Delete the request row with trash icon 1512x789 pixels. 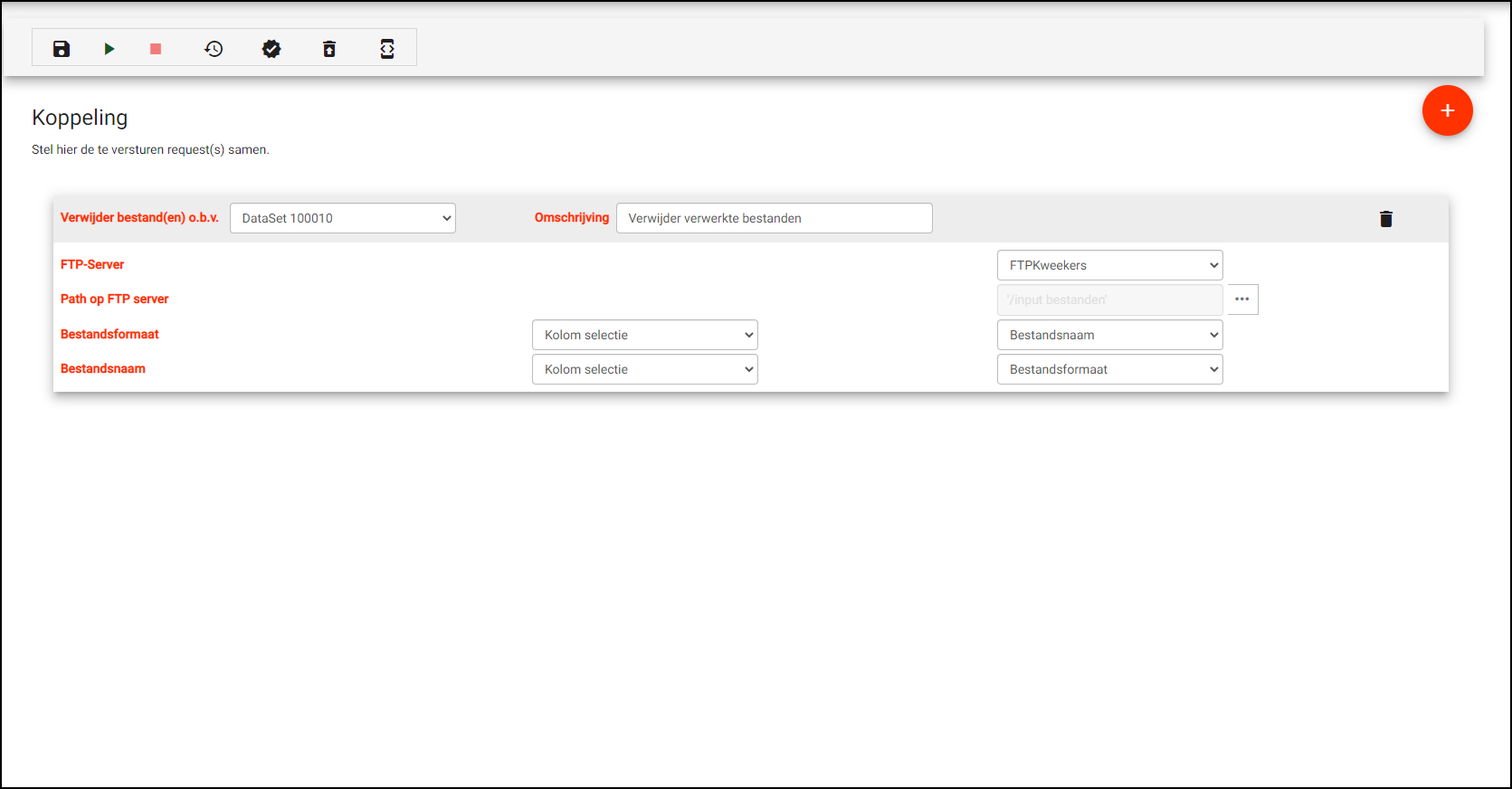[1385, 219]
